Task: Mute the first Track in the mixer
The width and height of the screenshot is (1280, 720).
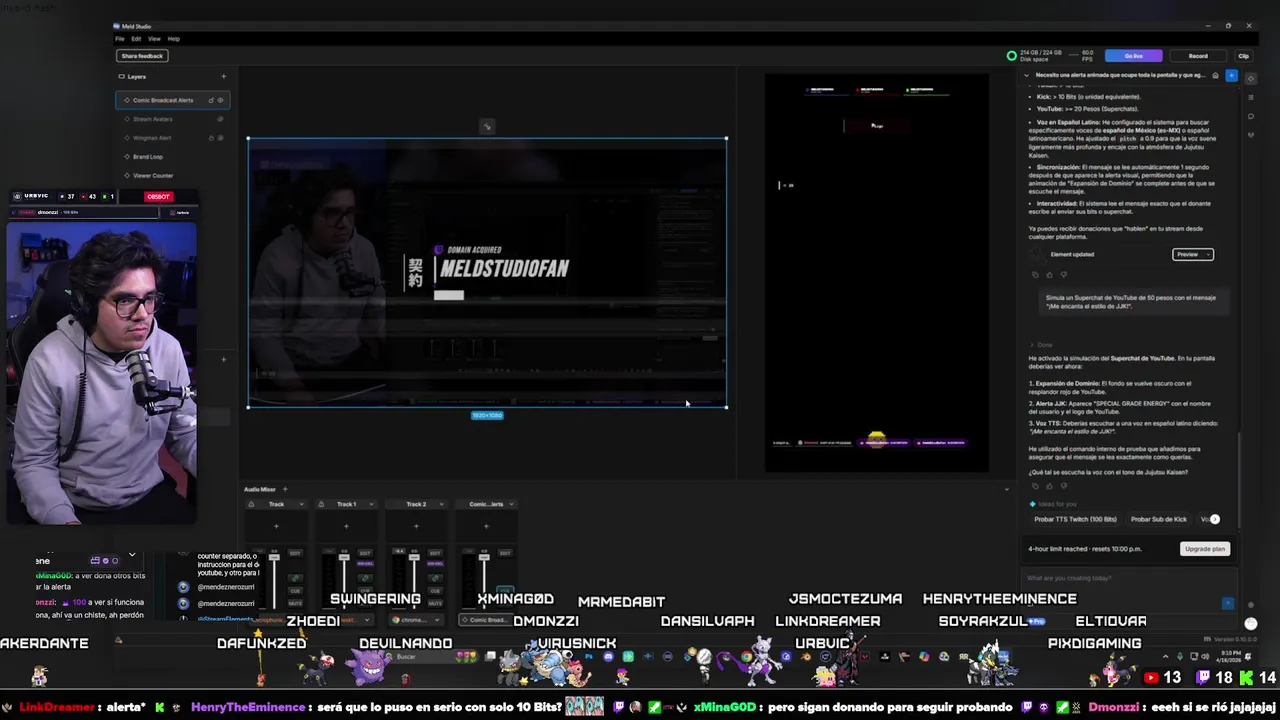Action: tap(295, 604)
